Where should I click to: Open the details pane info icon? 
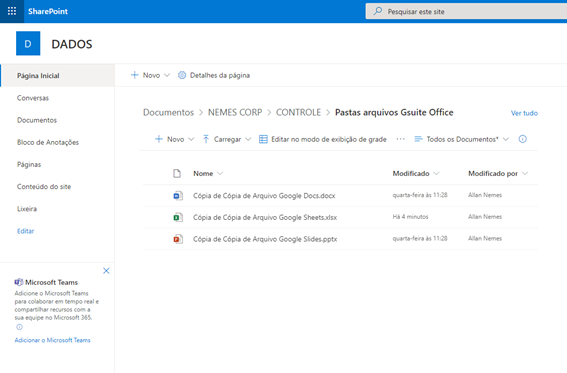pos(523,139)
